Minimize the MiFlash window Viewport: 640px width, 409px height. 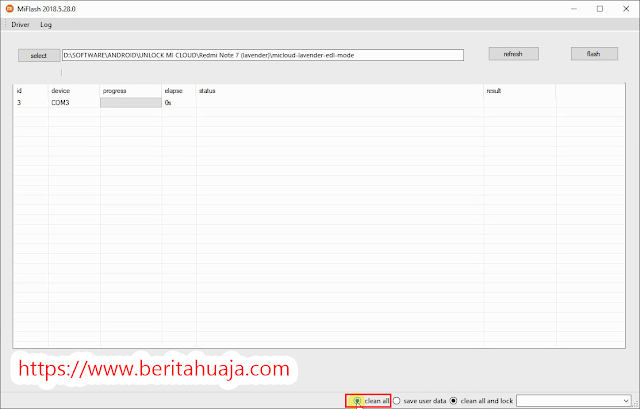point(574,9)
